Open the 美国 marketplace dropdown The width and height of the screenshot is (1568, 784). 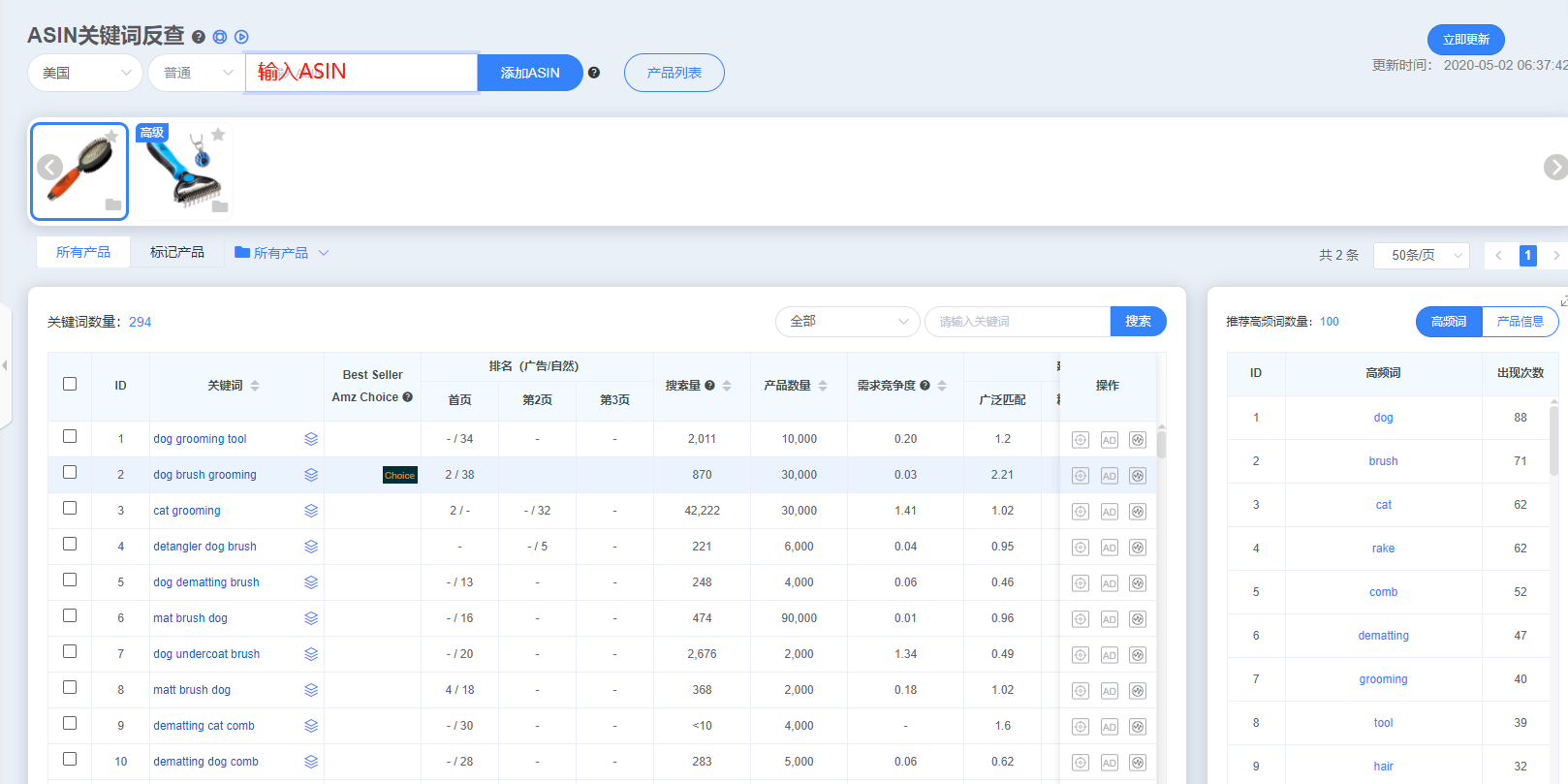pos(85,73)
